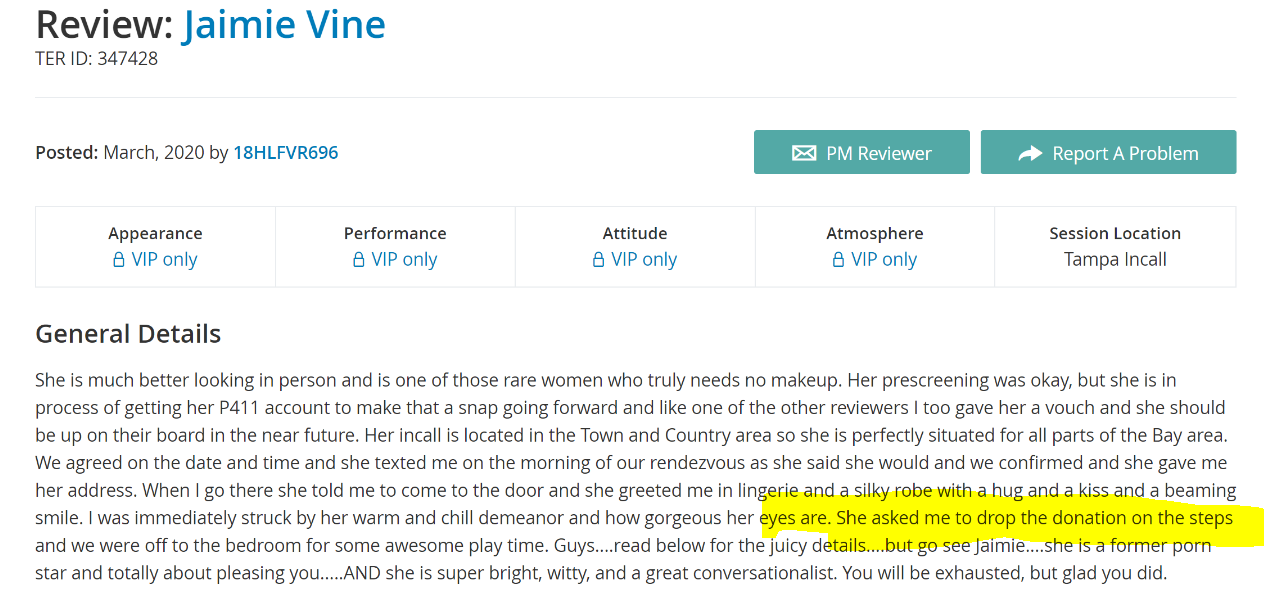
Task: Open the VIP only link for Performance
Action: [x=404, y=260]
